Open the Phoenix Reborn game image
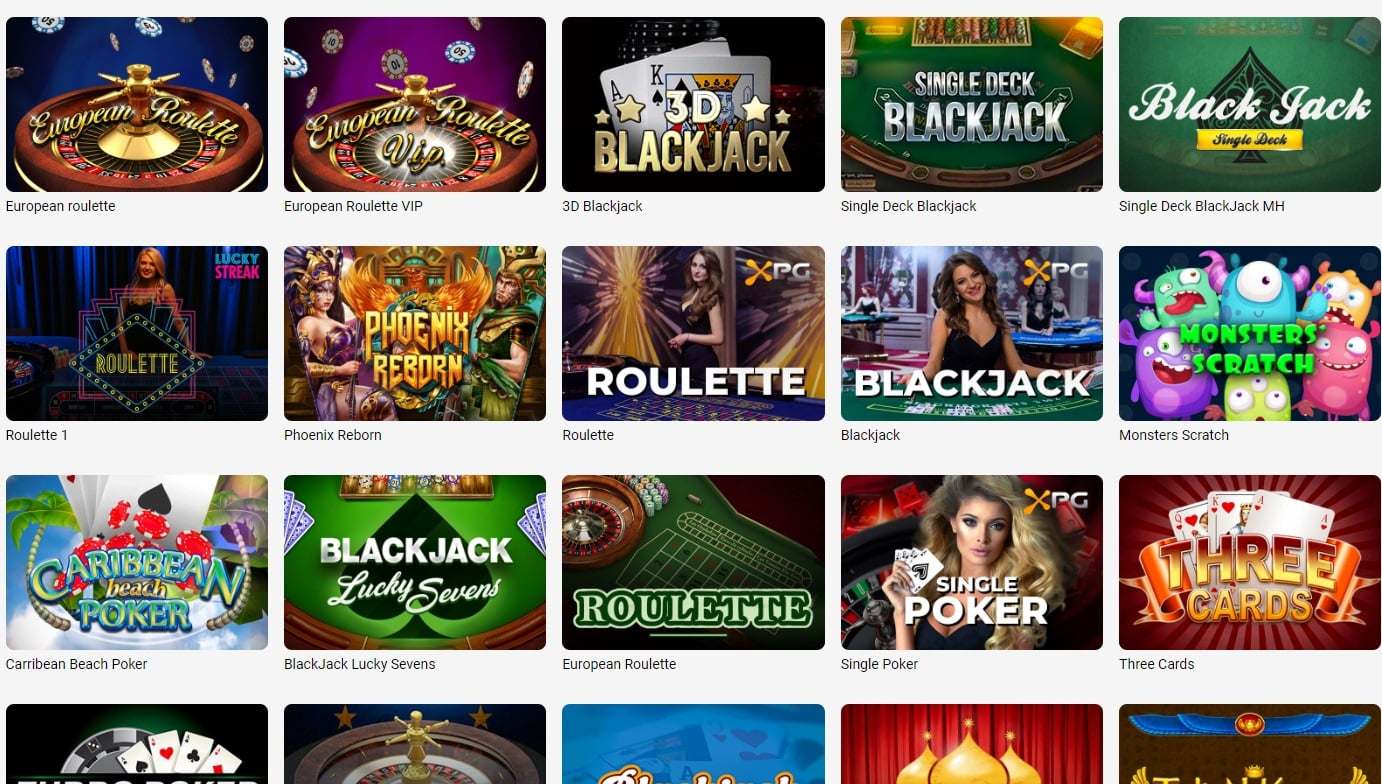Viewport: 1382px width, 784px height. (x=415, y=333)
